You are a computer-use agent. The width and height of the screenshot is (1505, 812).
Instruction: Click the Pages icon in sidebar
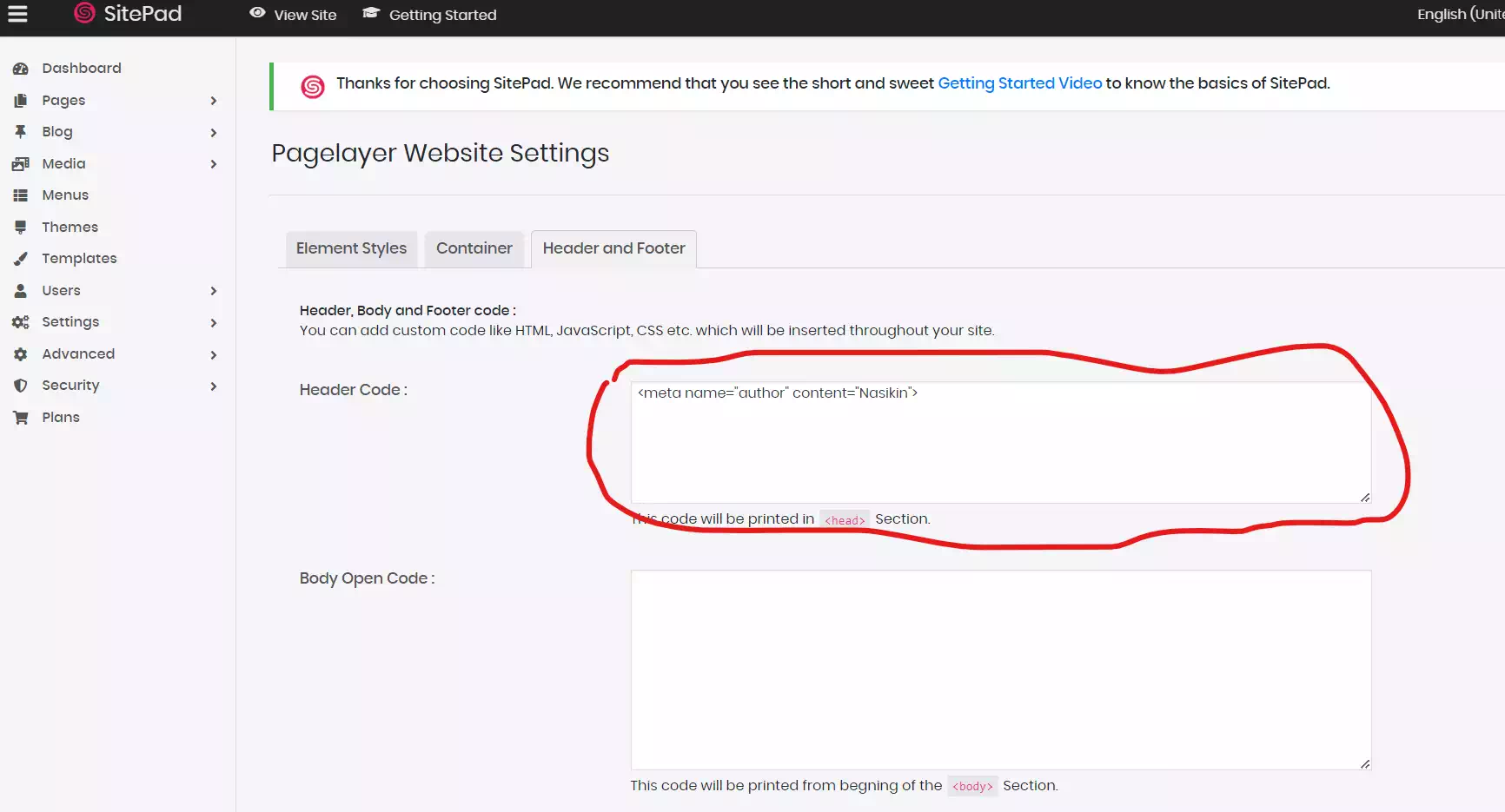[21, 101]
